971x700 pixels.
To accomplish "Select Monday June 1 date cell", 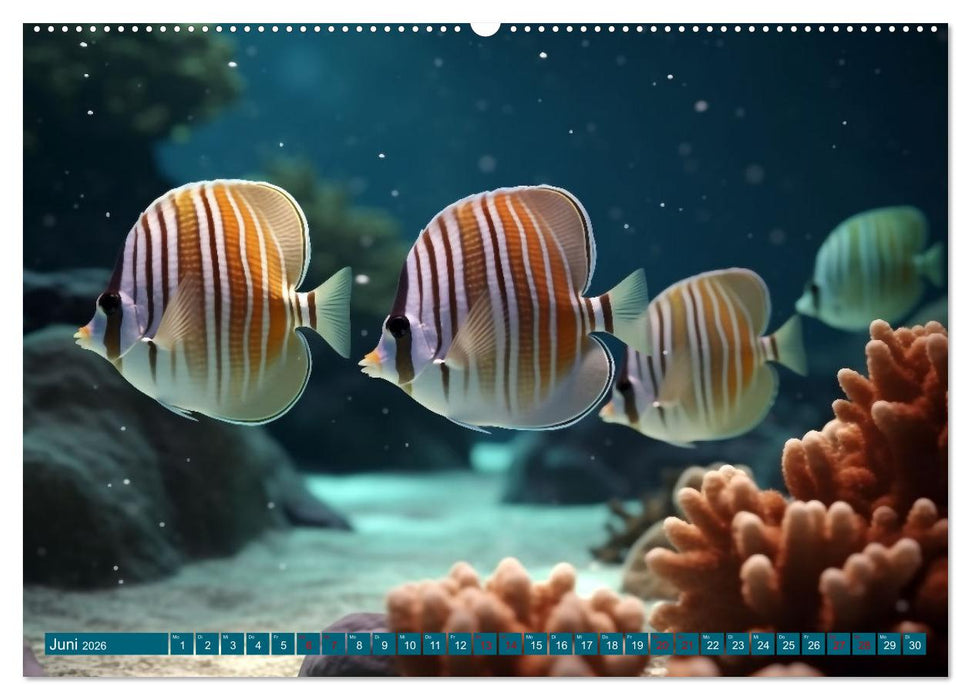I will point(181,644).
